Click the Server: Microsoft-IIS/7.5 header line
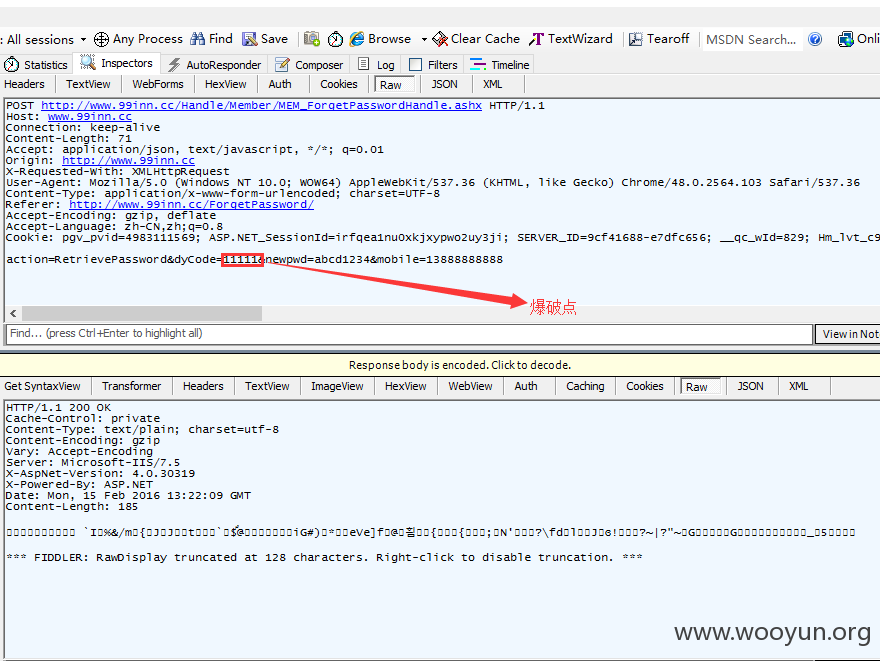The width and height of the screenshot is (880, 661). tap(93, 462)
